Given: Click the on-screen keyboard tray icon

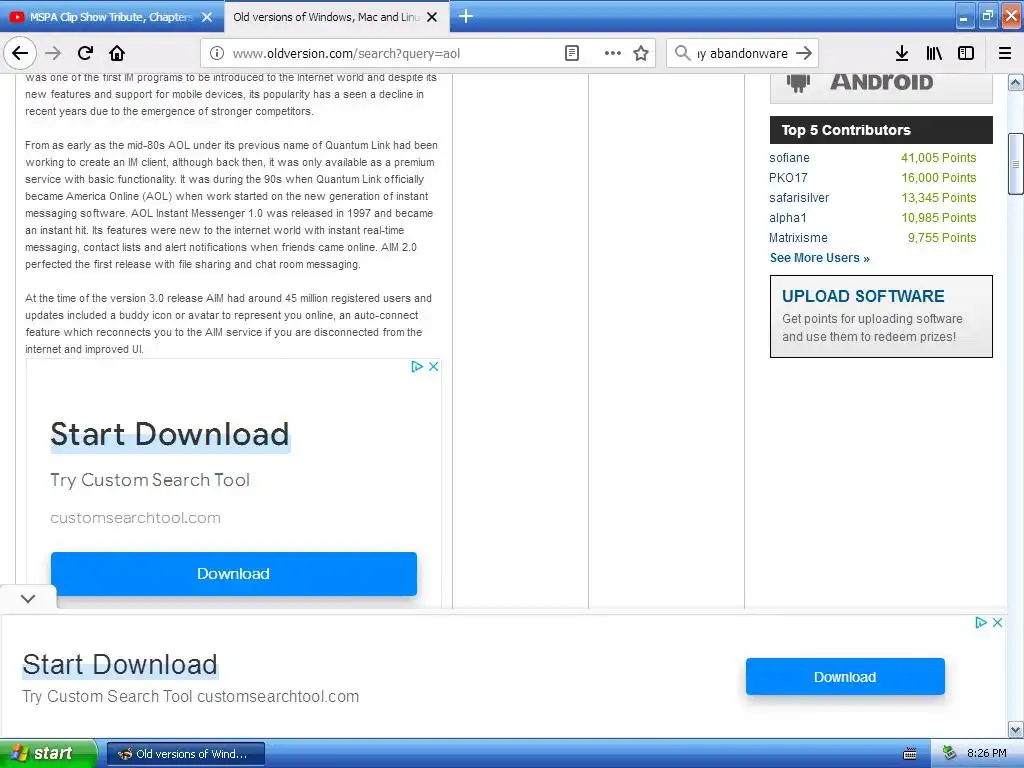Looking at the screenshot, I should point(910,754).
